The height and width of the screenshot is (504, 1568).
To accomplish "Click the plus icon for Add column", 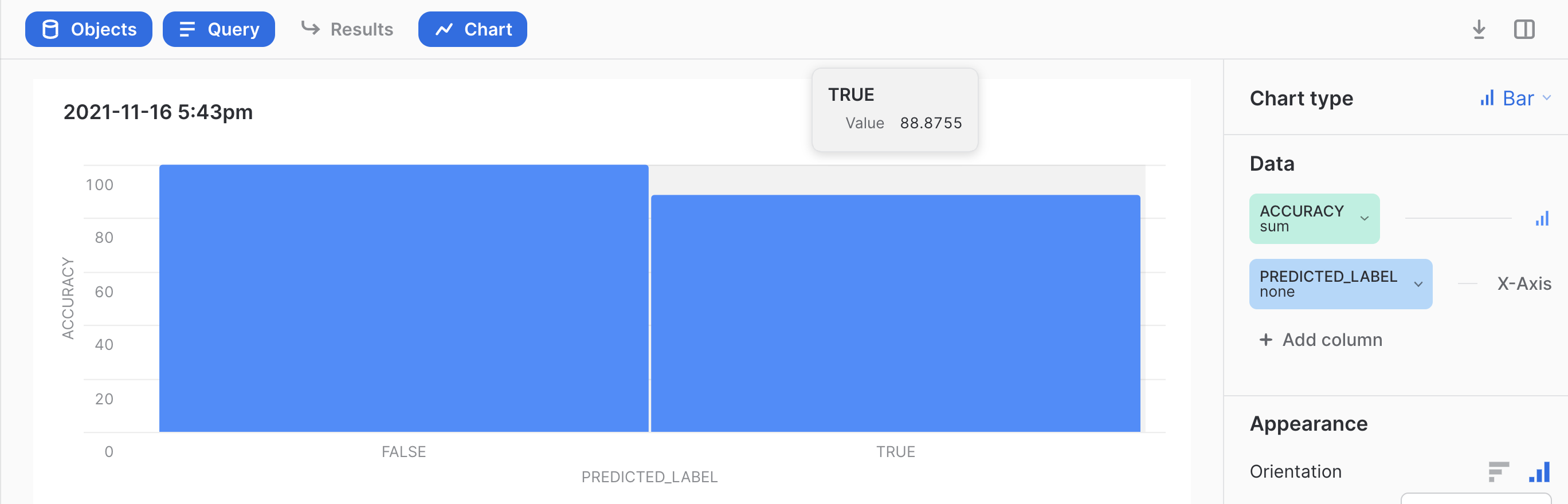I will (1265, 339).
